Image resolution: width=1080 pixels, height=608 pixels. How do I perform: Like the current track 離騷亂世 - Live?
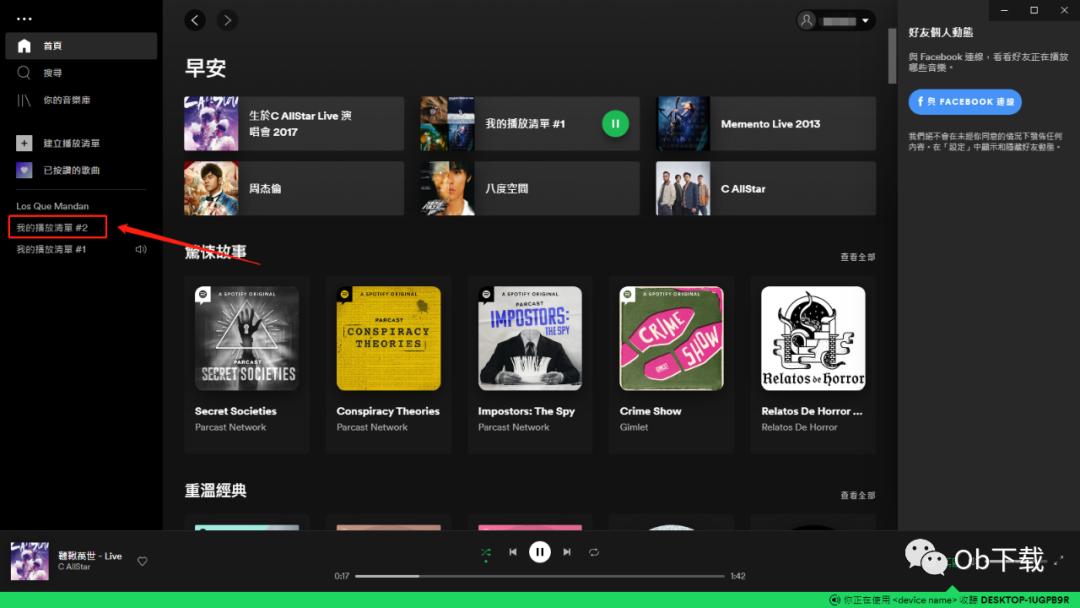[x=142, y=562]
